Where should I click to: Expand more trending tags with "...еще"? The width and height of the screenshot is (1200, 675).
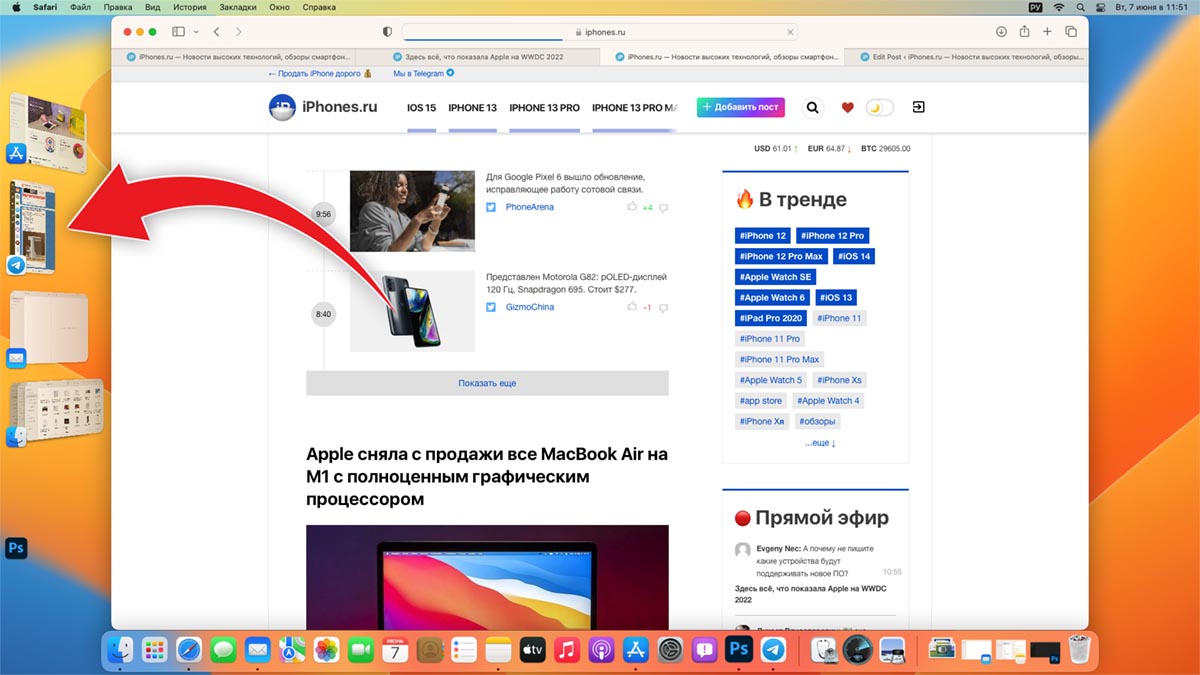(820, 442)
